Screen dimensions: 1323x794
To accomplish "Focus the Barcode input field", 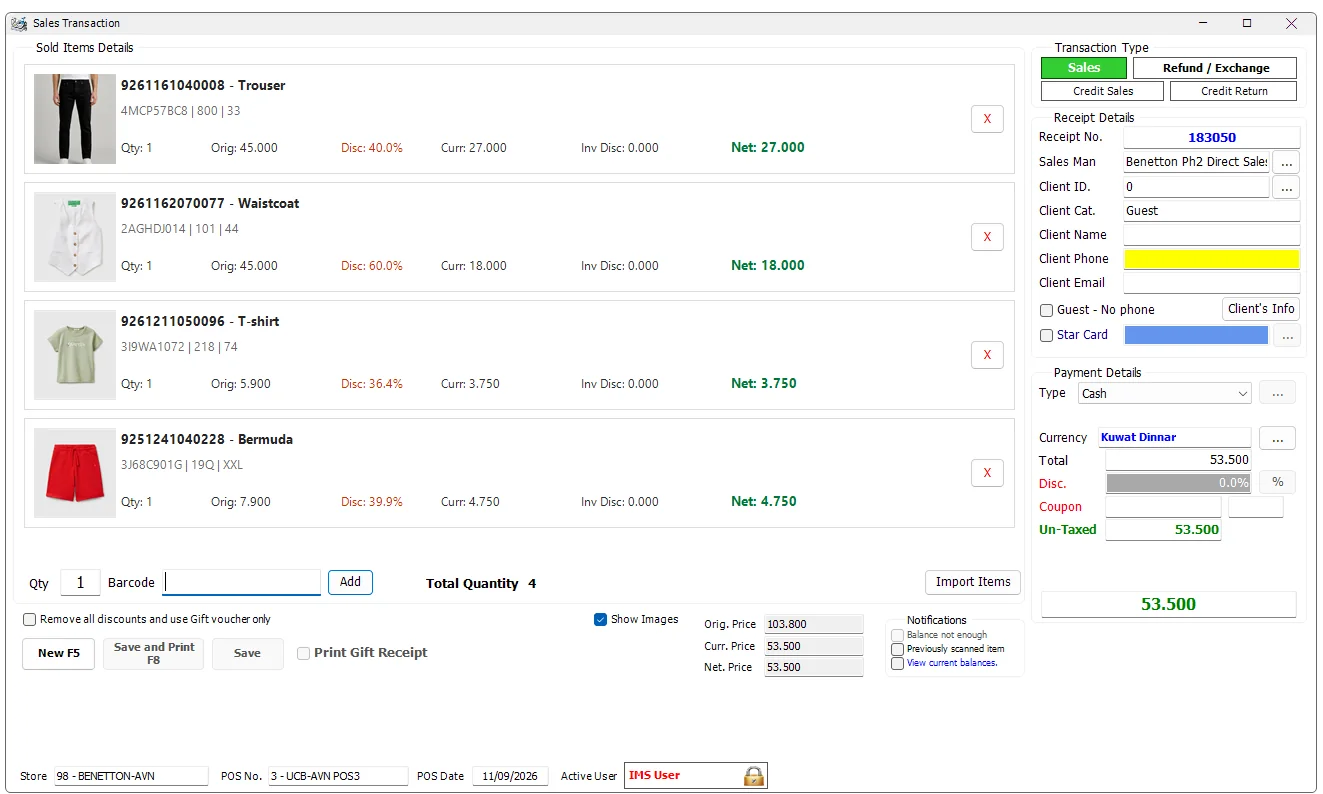I will [242, 582].
